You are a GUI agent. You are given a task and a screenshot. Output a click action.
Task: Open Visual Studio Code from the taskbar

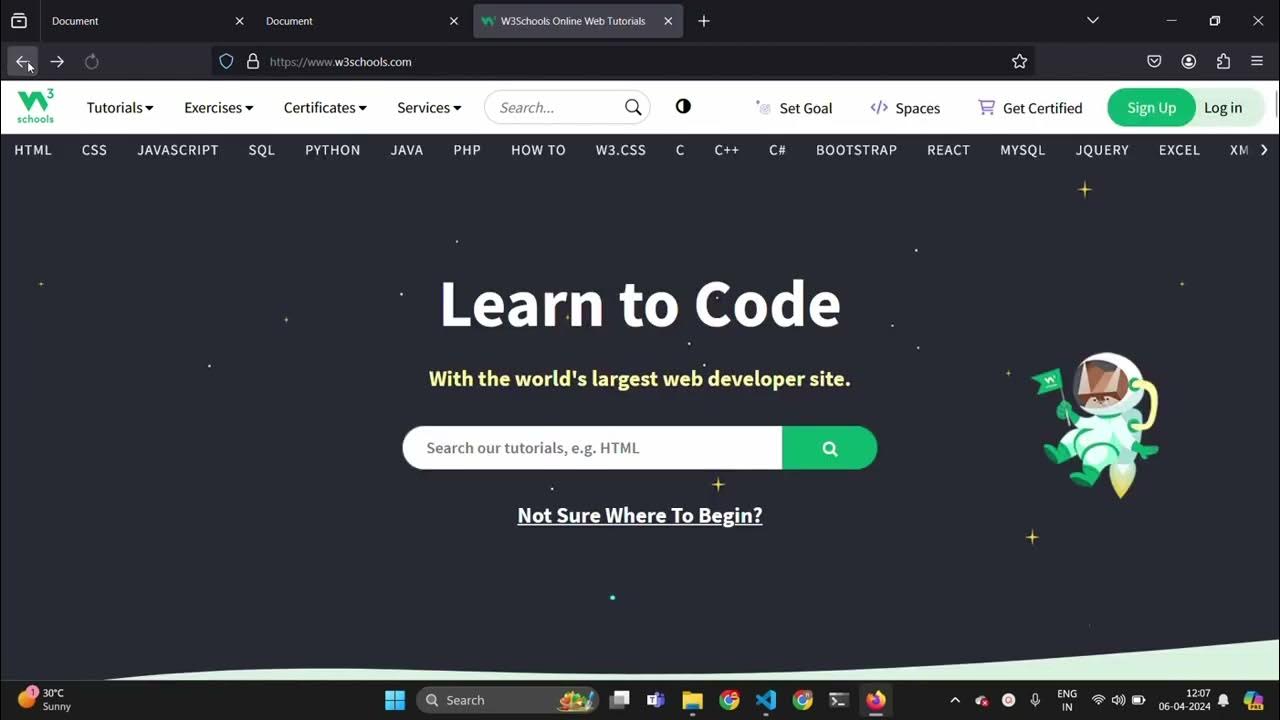coord(766,700)
